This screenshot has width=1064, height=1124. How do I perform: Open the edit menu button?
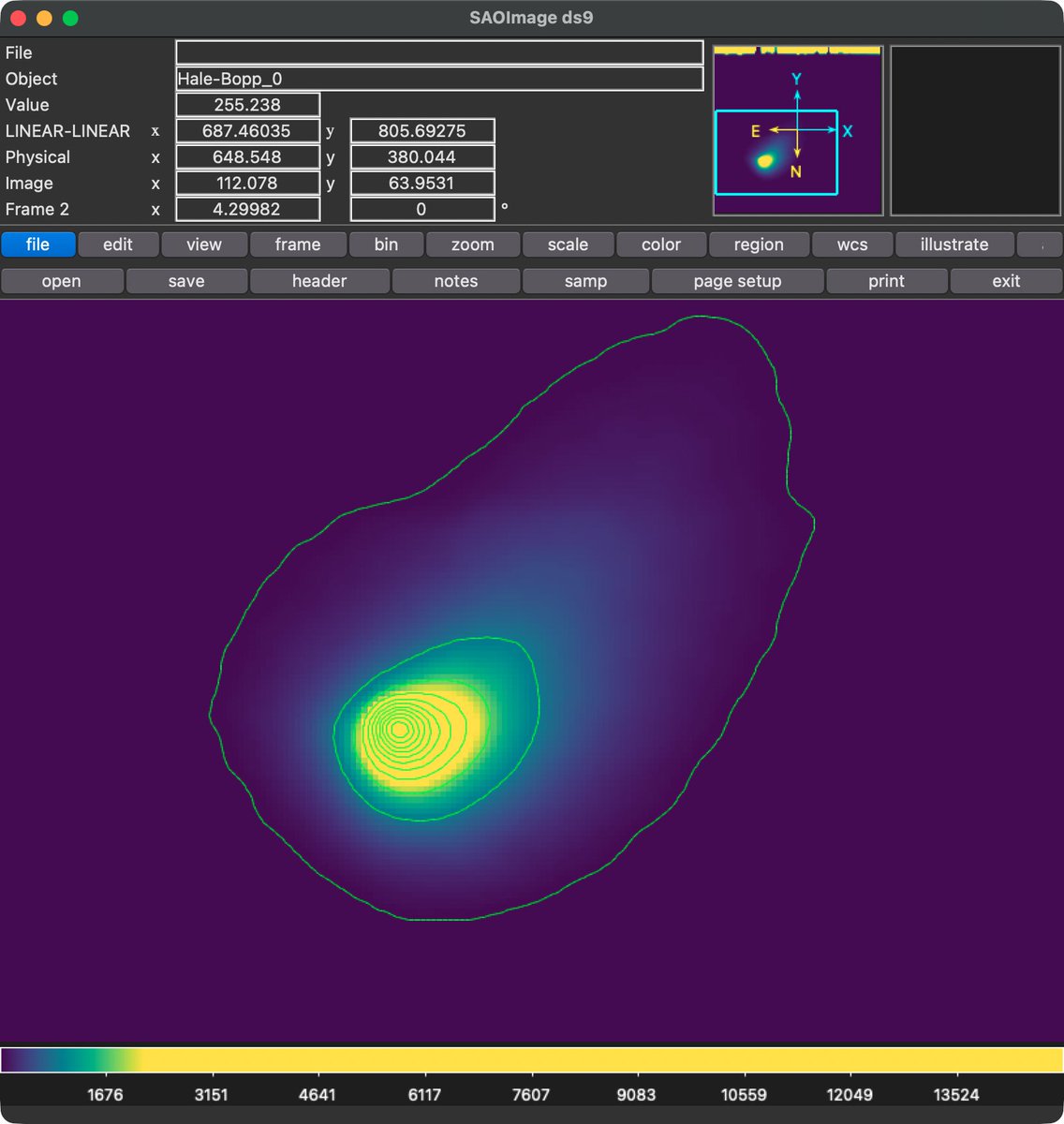pyautogui.click(x=118, y=244)
